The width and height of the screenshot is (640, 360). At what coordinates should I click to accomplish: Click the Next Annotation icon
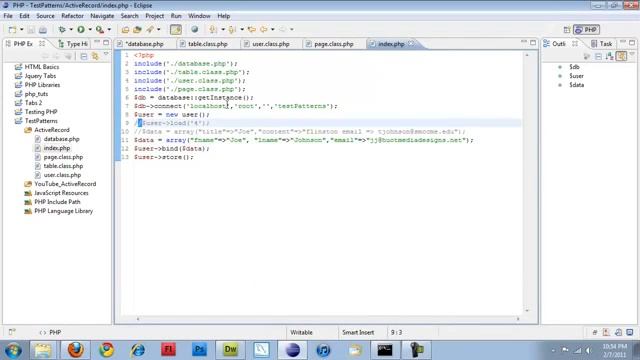[x=213, y=29]
